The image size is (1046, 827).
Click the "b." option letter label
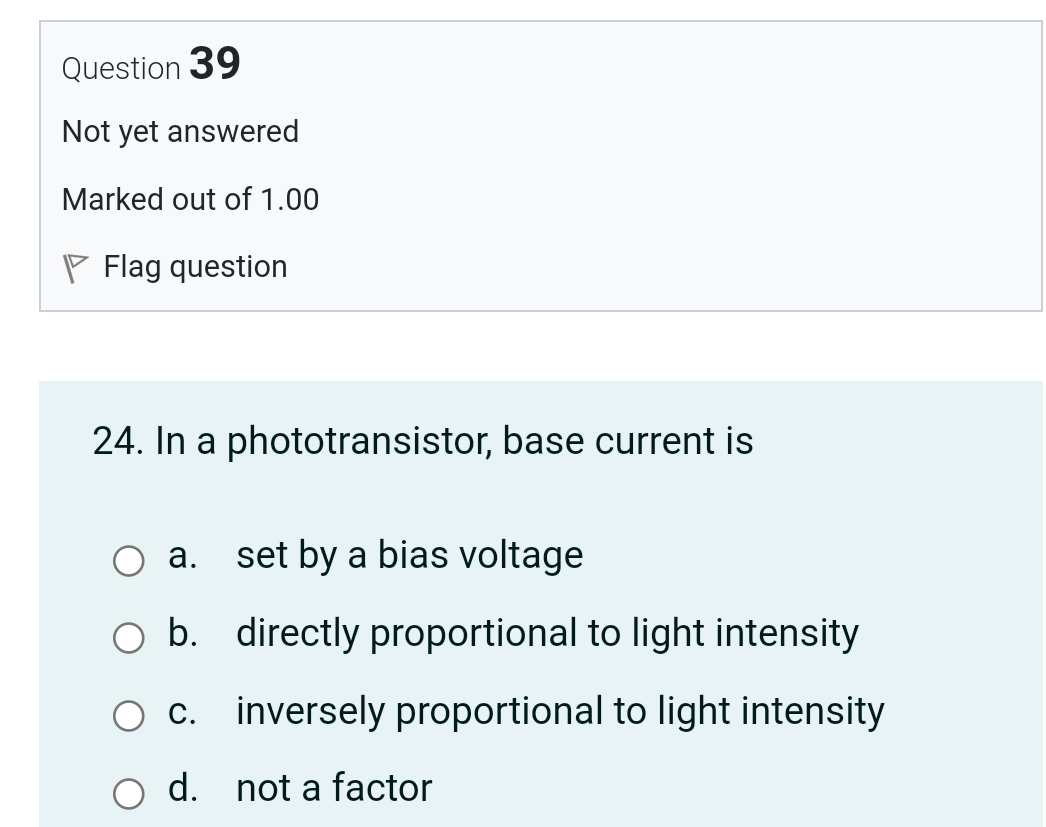(x=183, y=633)
